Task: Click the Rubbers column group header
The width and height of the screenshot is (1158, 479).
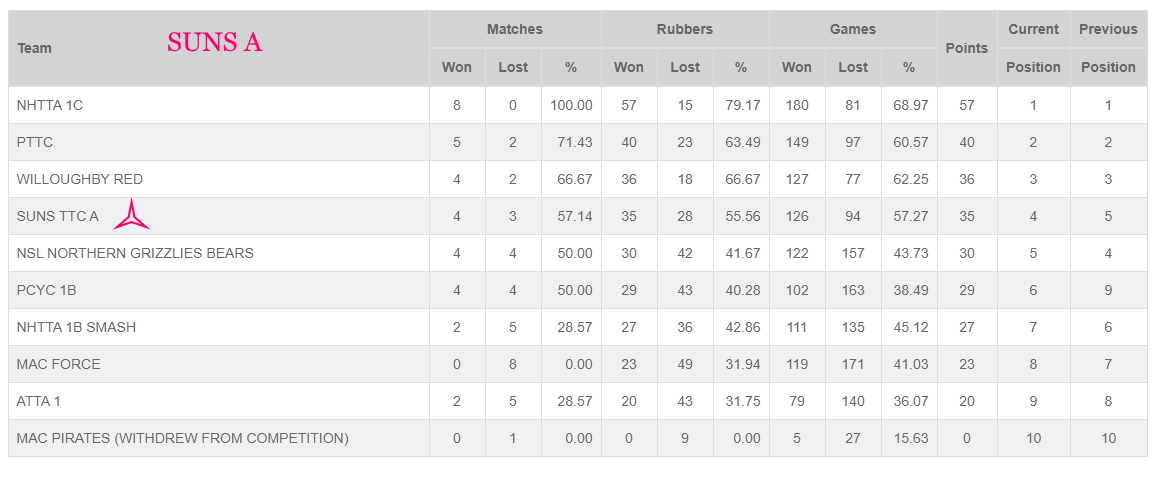Action: (x=685, y=30)
